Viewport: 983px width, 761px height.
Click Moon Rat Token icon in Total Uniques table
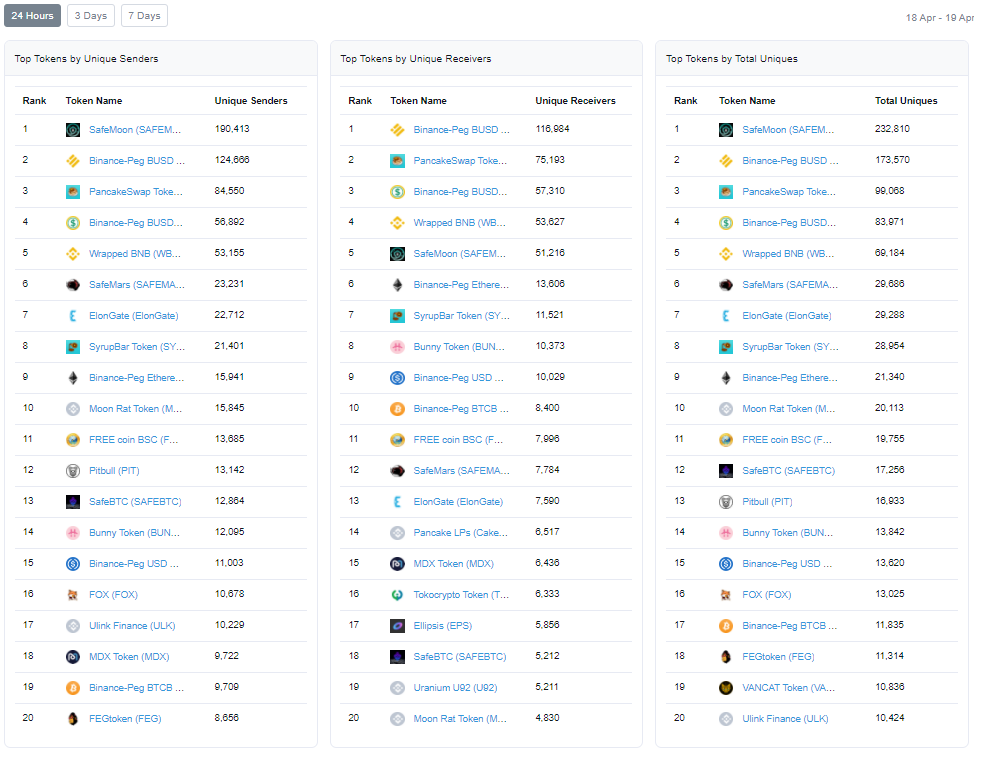click(x=726, y=409)
